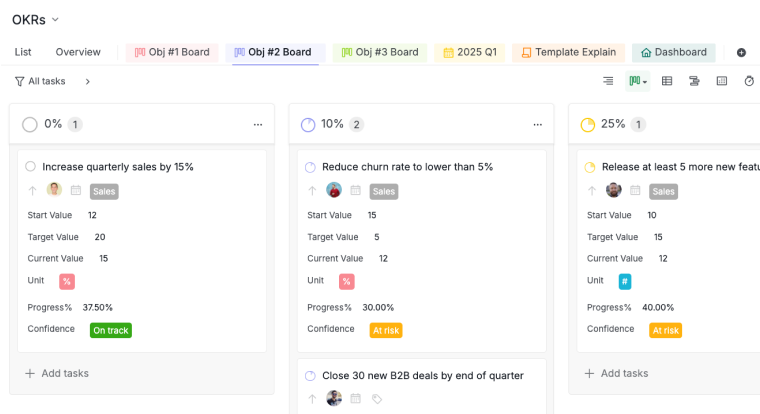
Task: Click the 25% column status circle
Action: coord(588,125)
